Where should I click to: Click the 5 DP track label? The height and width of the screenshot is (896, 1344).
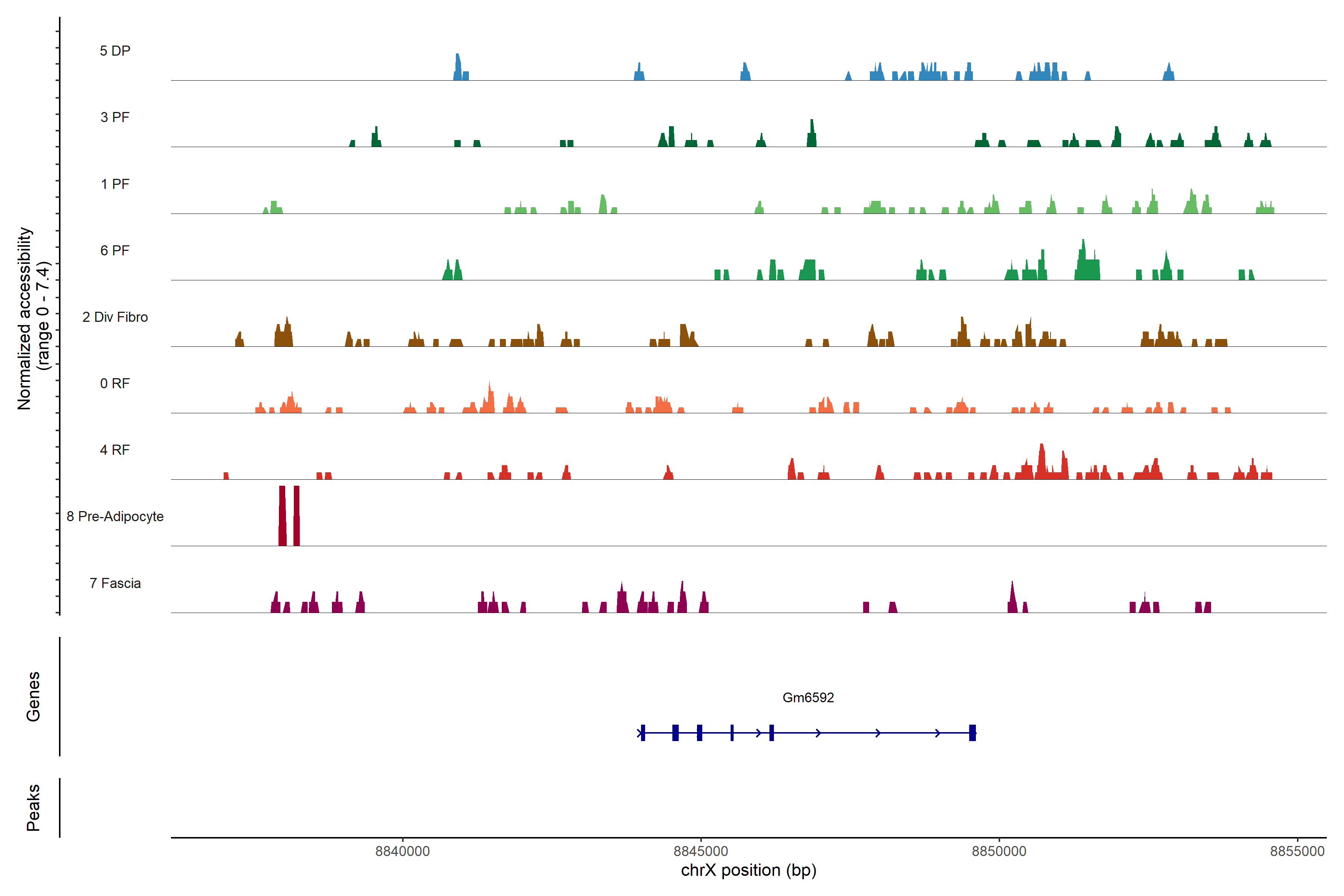(115, 51)
